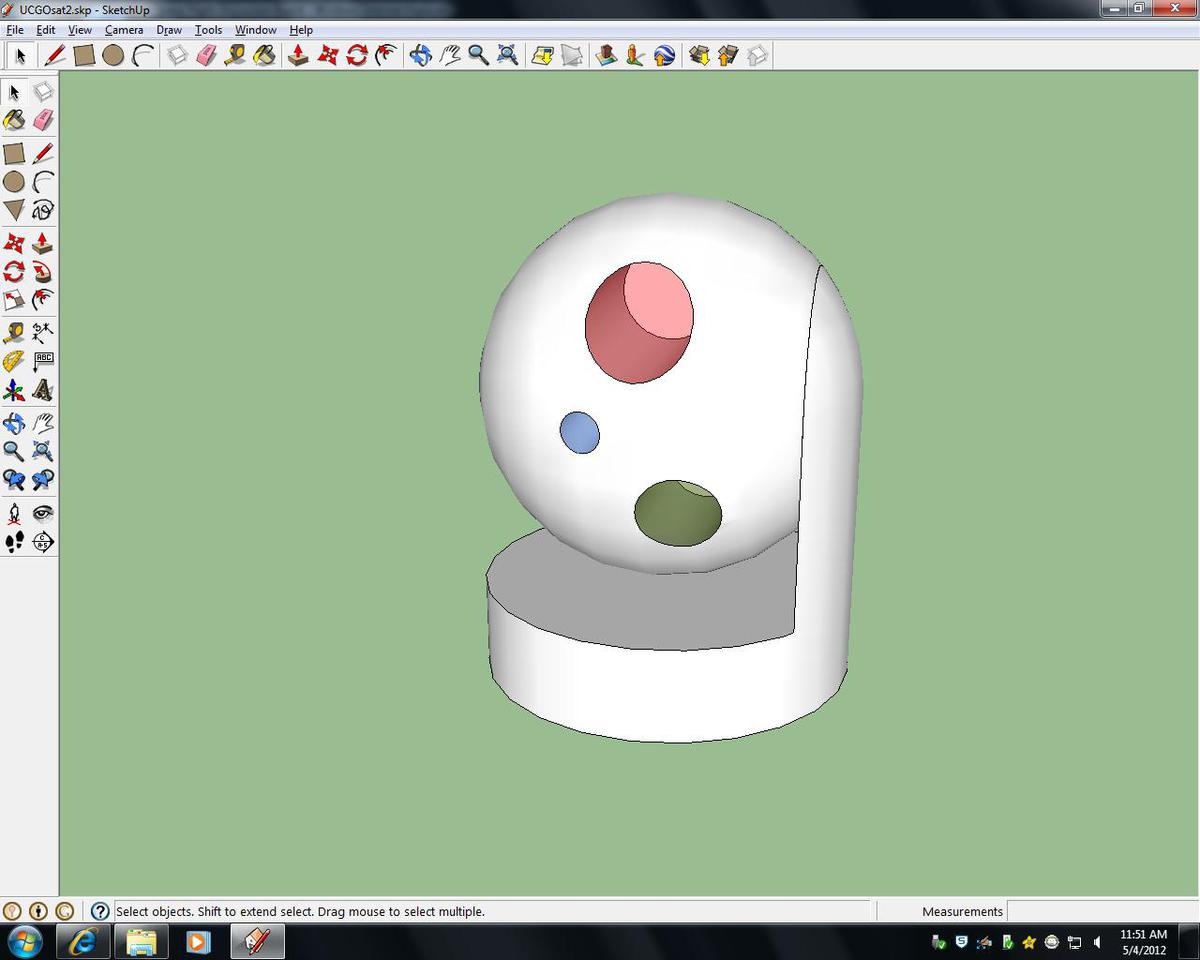Click the Share Model icon
The width and height of the screenshot is (1200, 960).
pos(728,55)
